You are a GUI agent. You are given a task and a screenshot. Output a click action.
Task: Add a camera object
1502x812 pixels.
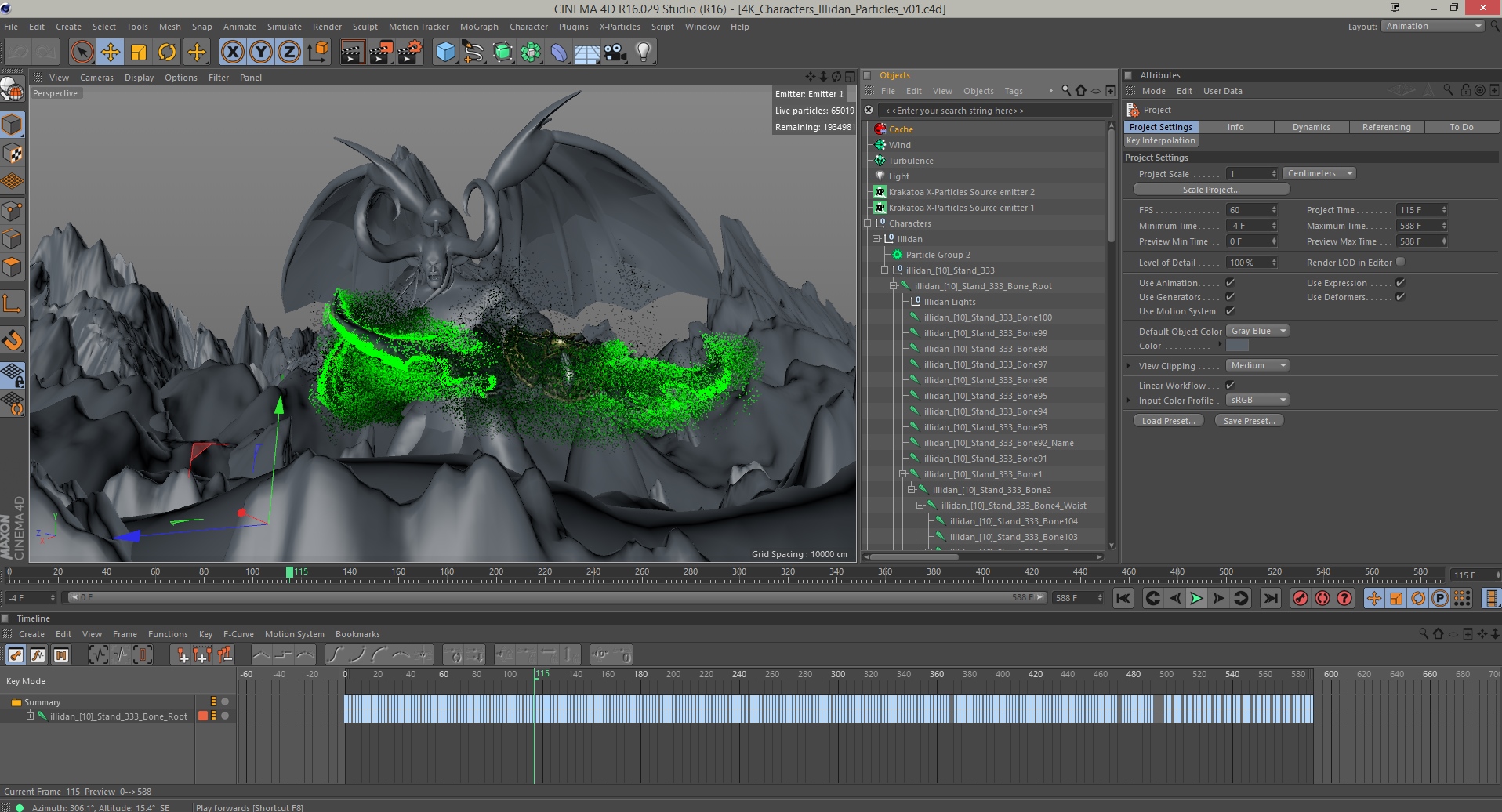(615, 53)
